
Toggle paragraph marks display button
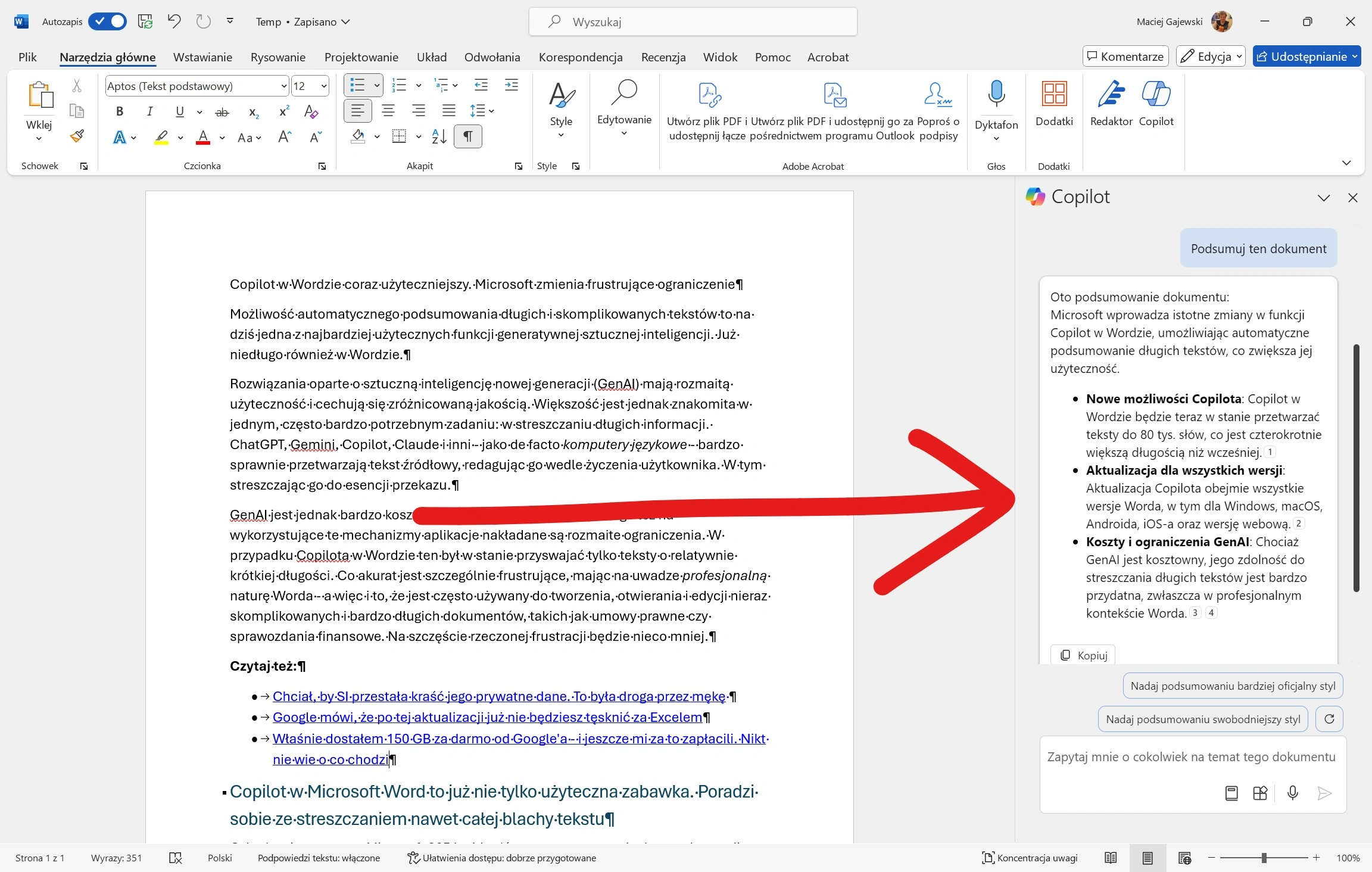click(x=468, y=137)
